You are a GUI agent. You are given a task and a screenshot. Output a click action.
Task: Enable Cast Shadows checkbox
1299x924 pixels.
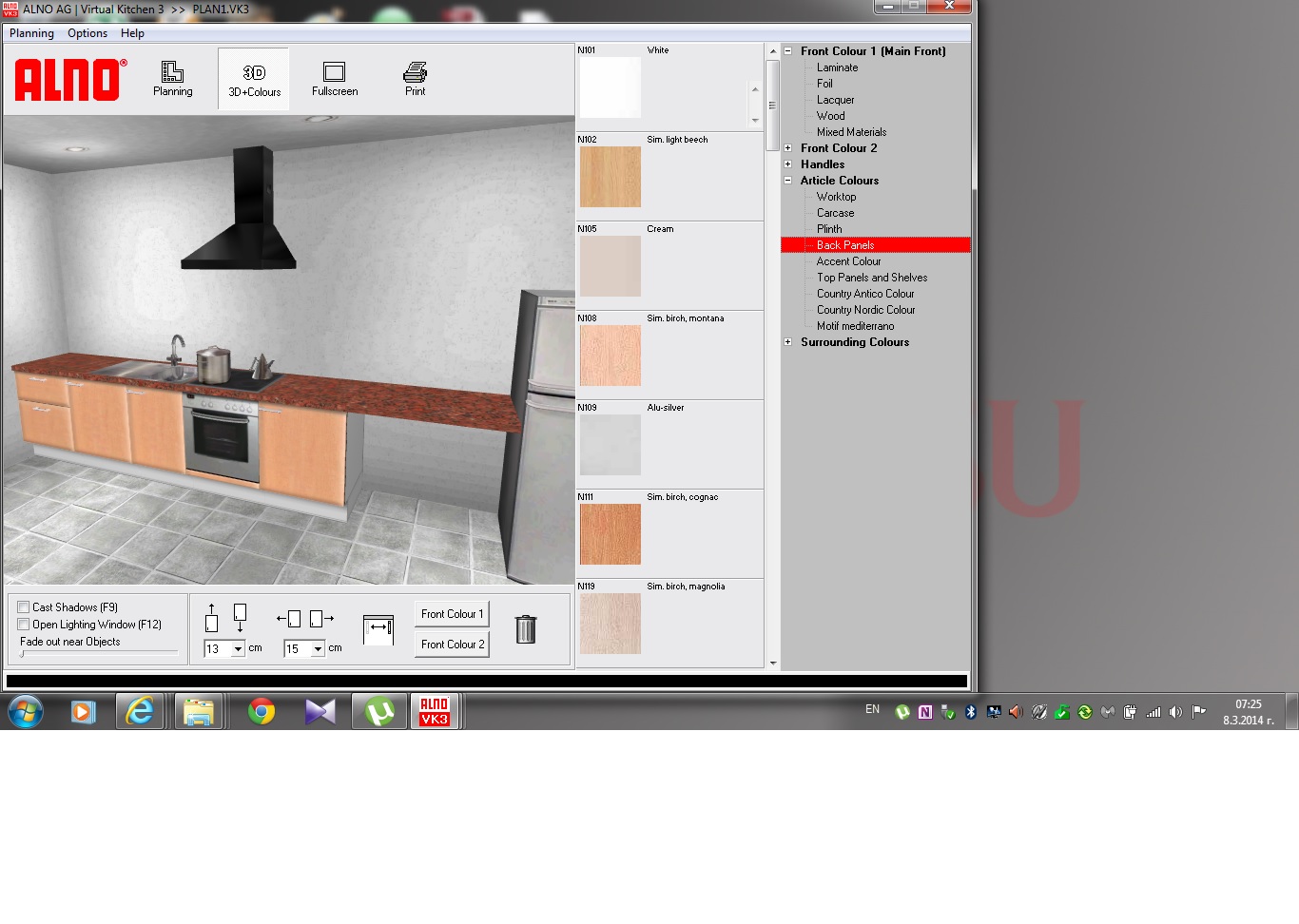(x=24, y=607)
